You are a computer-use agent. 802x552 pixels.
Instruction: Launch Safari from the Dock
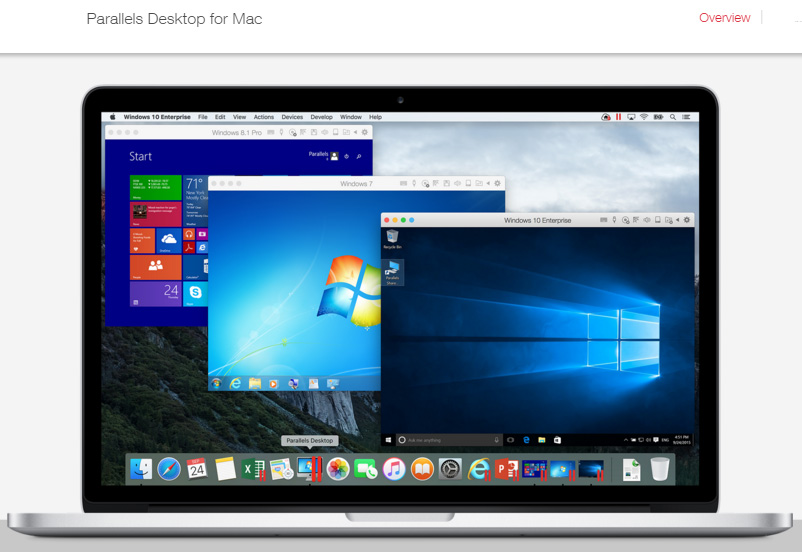pos(169,469)
